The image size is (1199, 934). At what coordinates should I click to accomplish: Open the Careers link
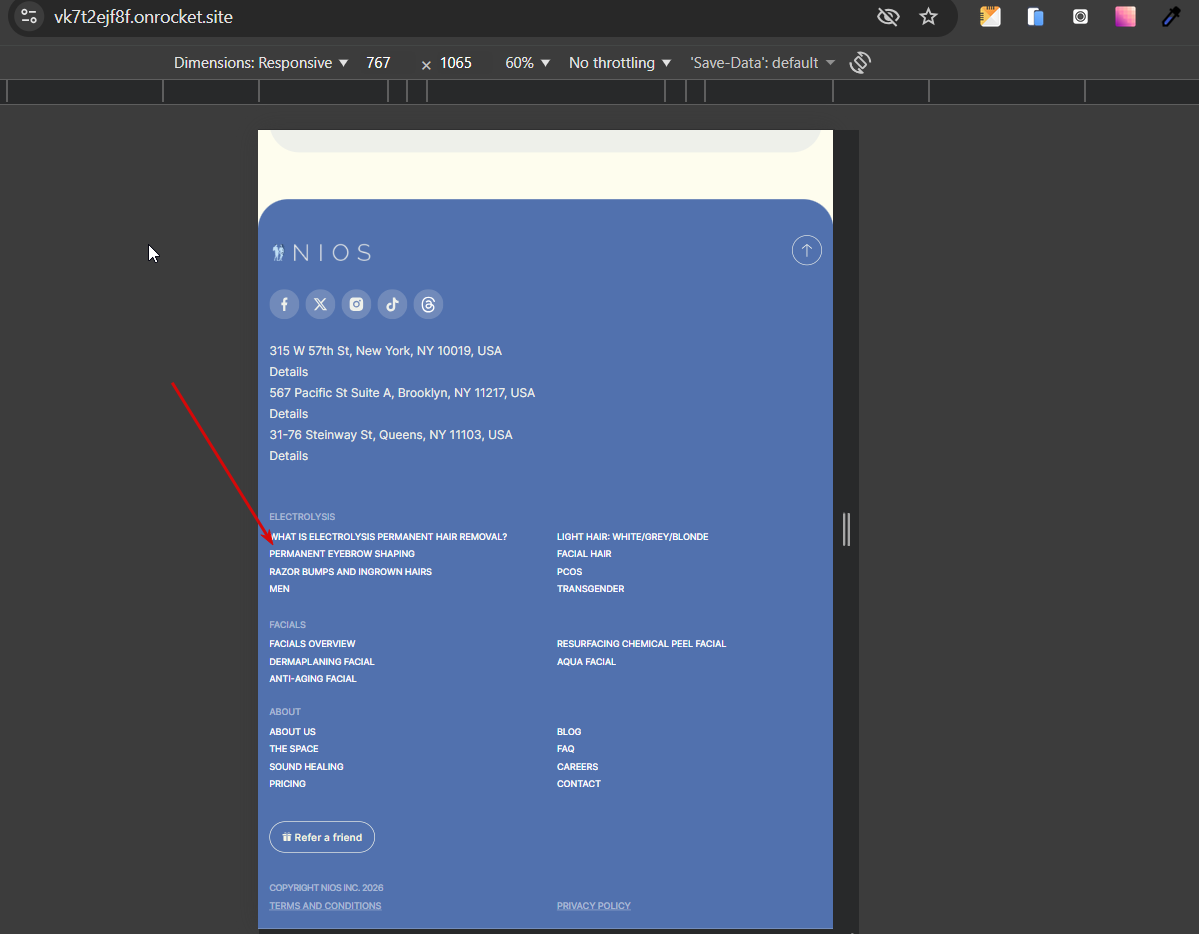click(577, 766)
